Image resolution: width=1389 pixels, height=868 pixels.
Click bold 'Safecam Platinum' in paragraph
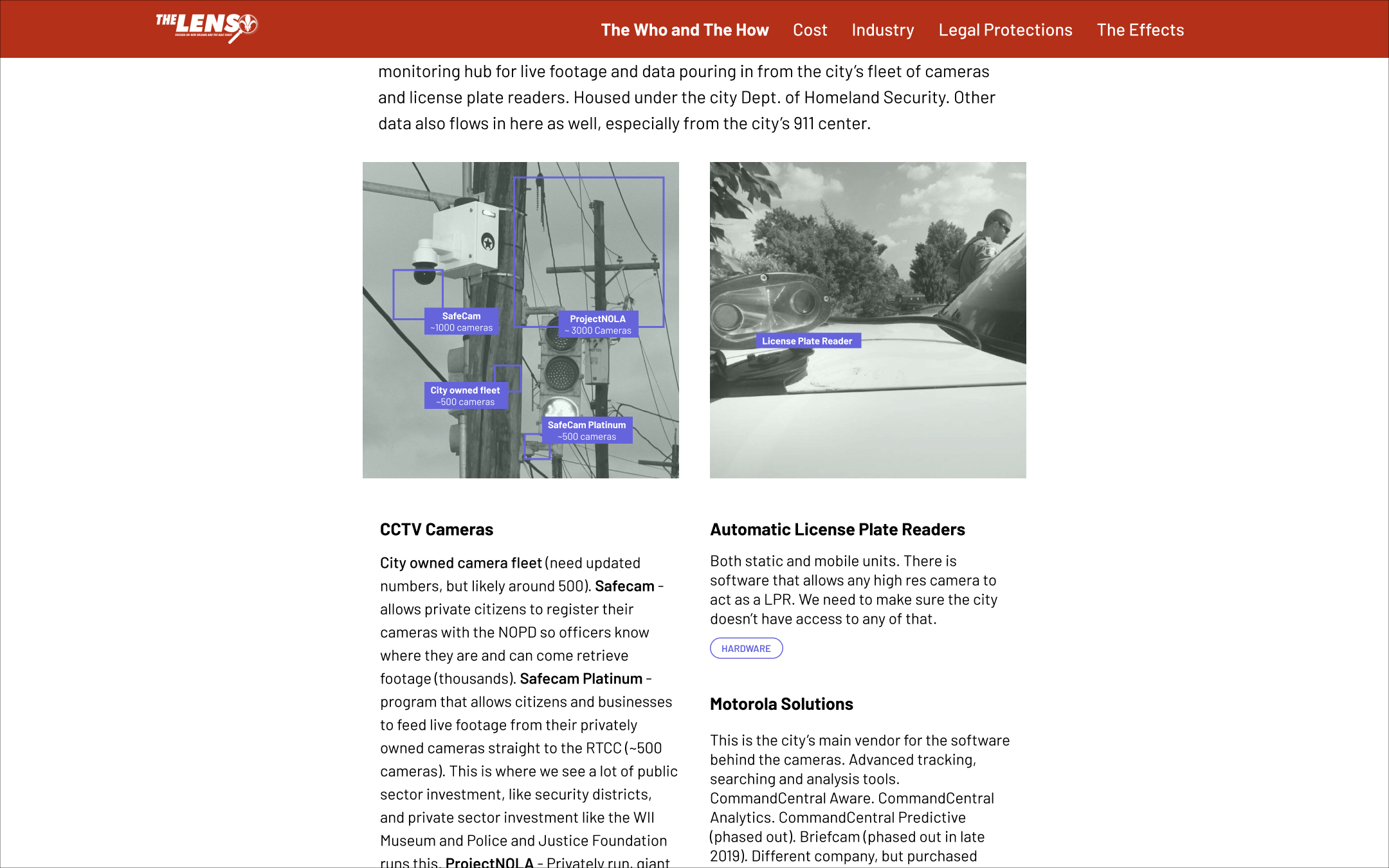click(x=581, y=679)
